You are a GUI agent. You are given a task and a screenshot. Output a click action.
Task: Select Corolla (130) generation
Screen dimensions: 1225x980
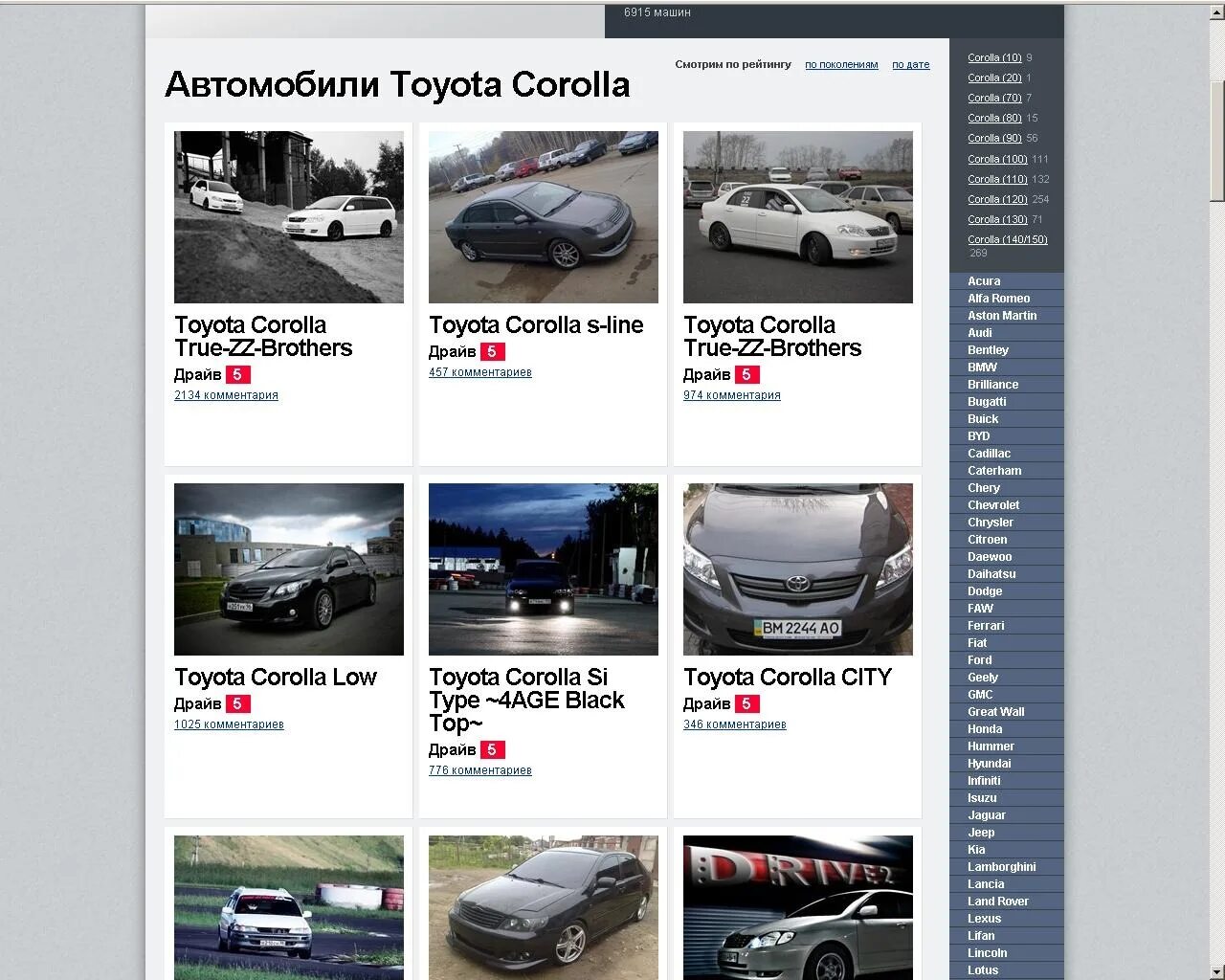pos(997,220)
